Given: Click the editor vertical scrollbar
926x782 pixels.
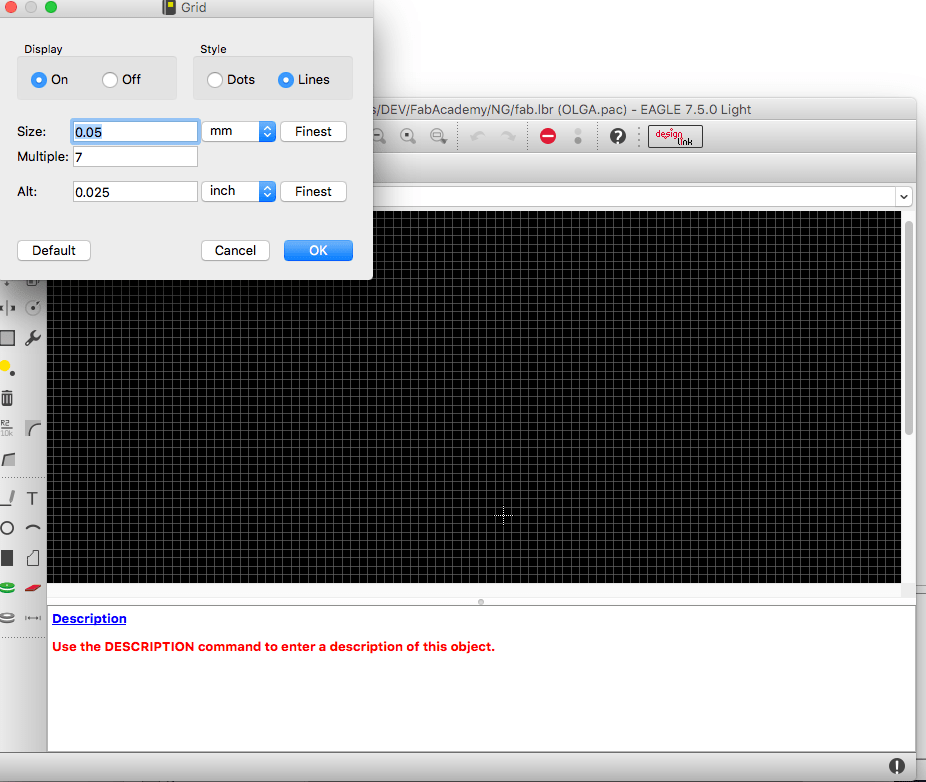Looking at the screenshot, I should 909,328.
